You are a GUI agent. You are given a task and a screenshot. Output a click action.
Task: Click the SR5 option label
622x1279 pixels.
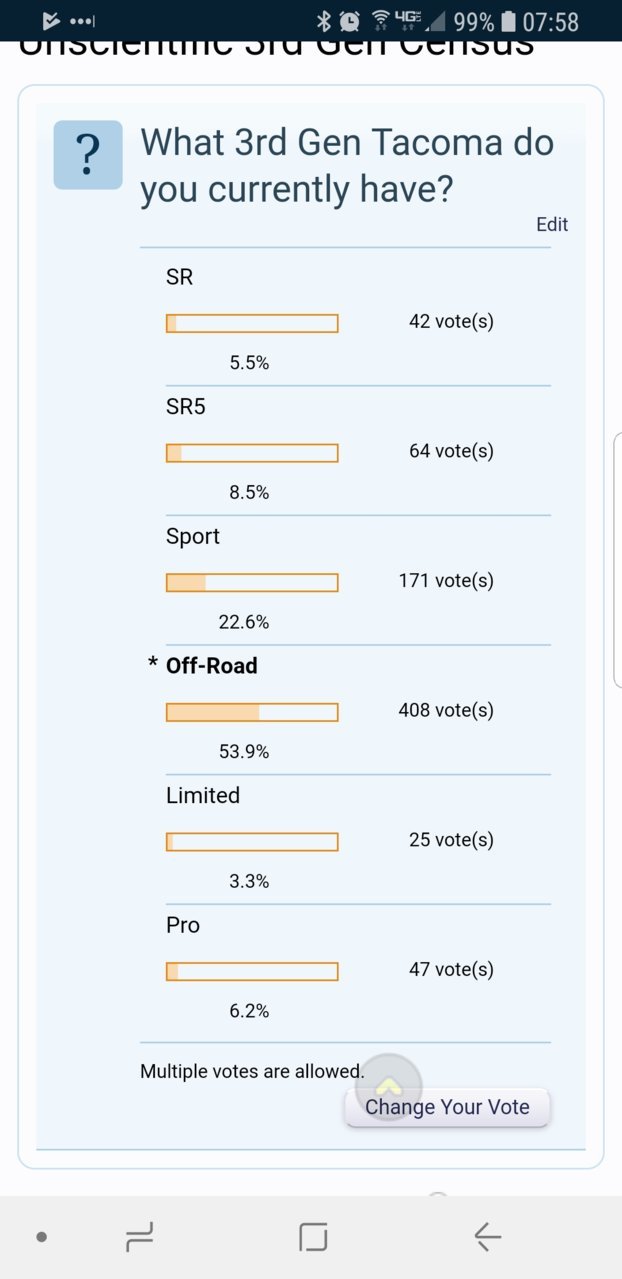tap(186, 407)
